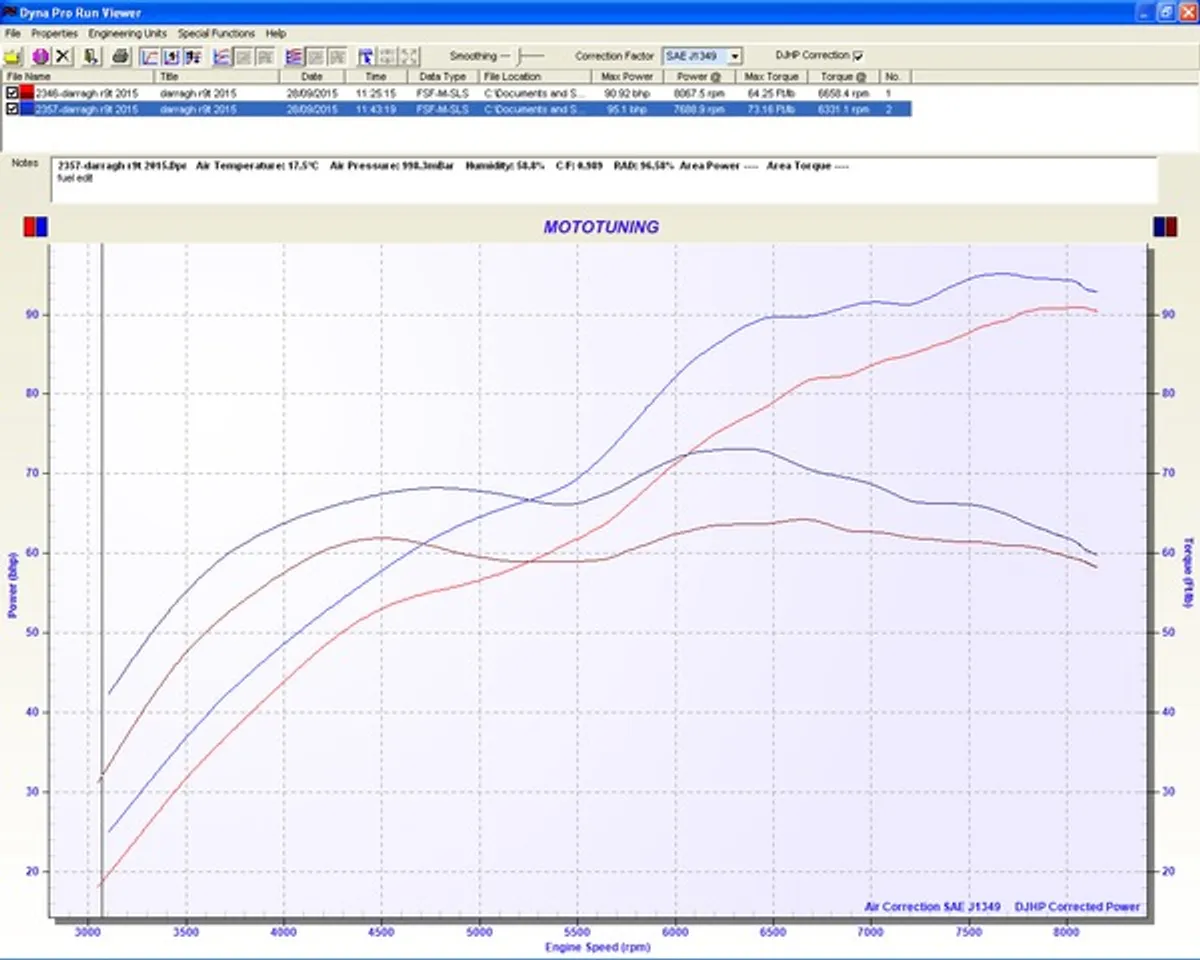Select the cursor/pointer tool icon
Screen dimensions: 1200x960
click(x=368, y=55)
